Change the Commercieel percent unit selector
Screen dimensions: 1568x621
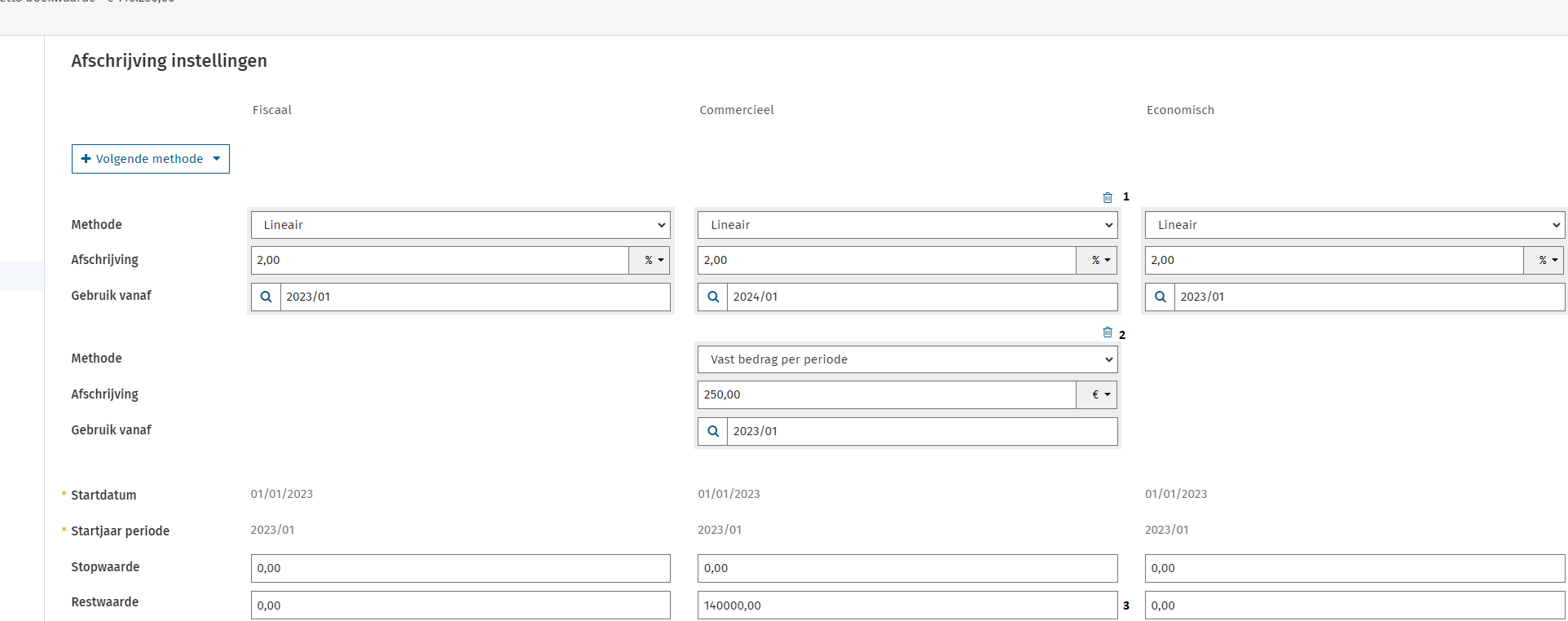point(1097,260)
